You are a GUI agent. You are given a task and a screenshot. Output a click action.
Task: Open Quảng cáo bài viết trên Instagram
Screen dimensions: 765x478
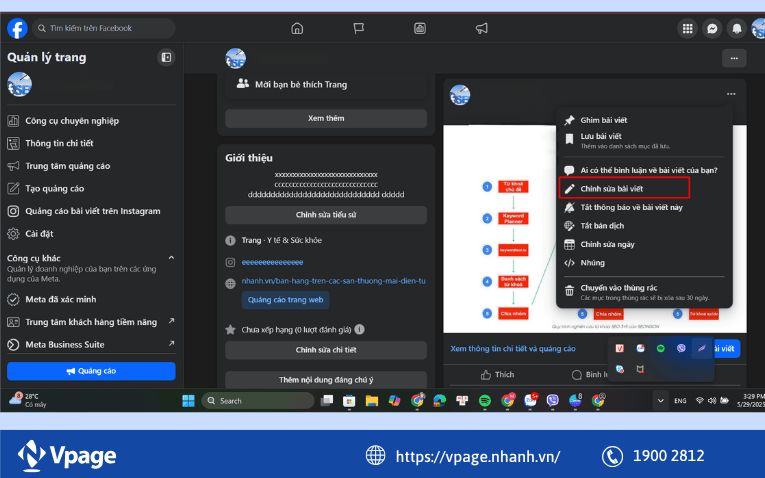click(91, 211)
